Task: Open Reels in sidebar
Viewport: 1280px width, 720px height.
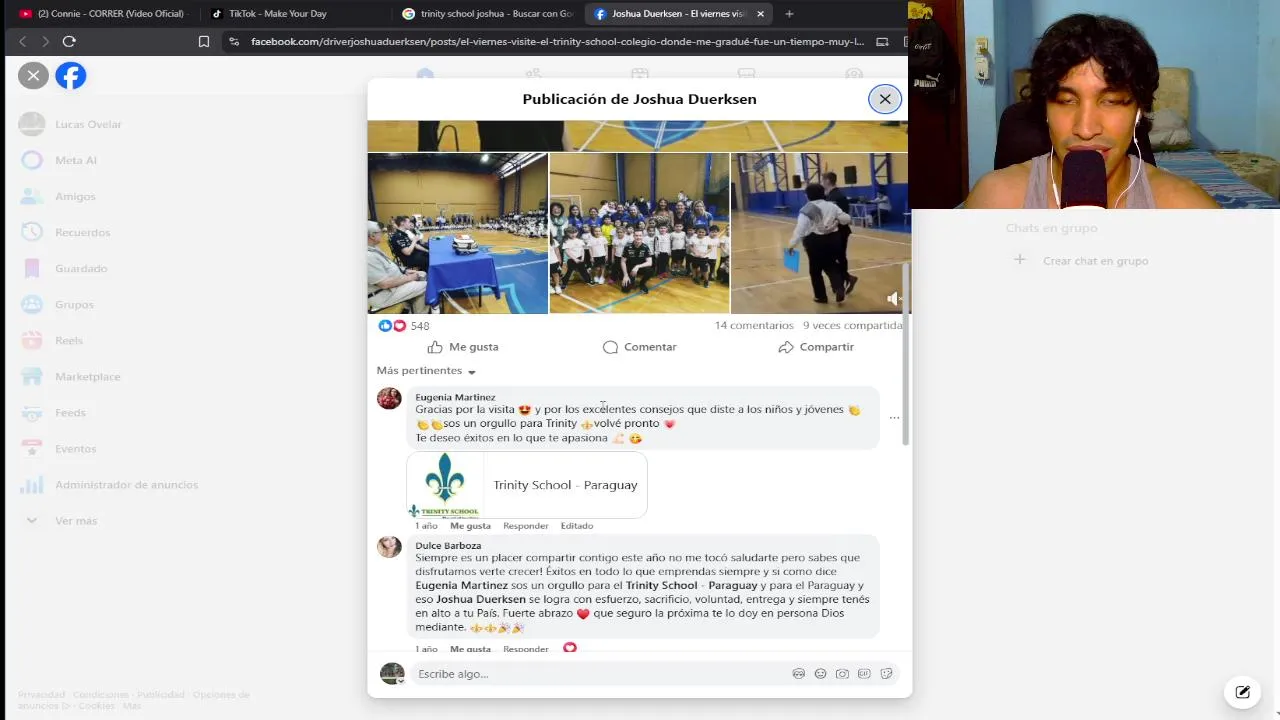Action: (x=69, y=340)
